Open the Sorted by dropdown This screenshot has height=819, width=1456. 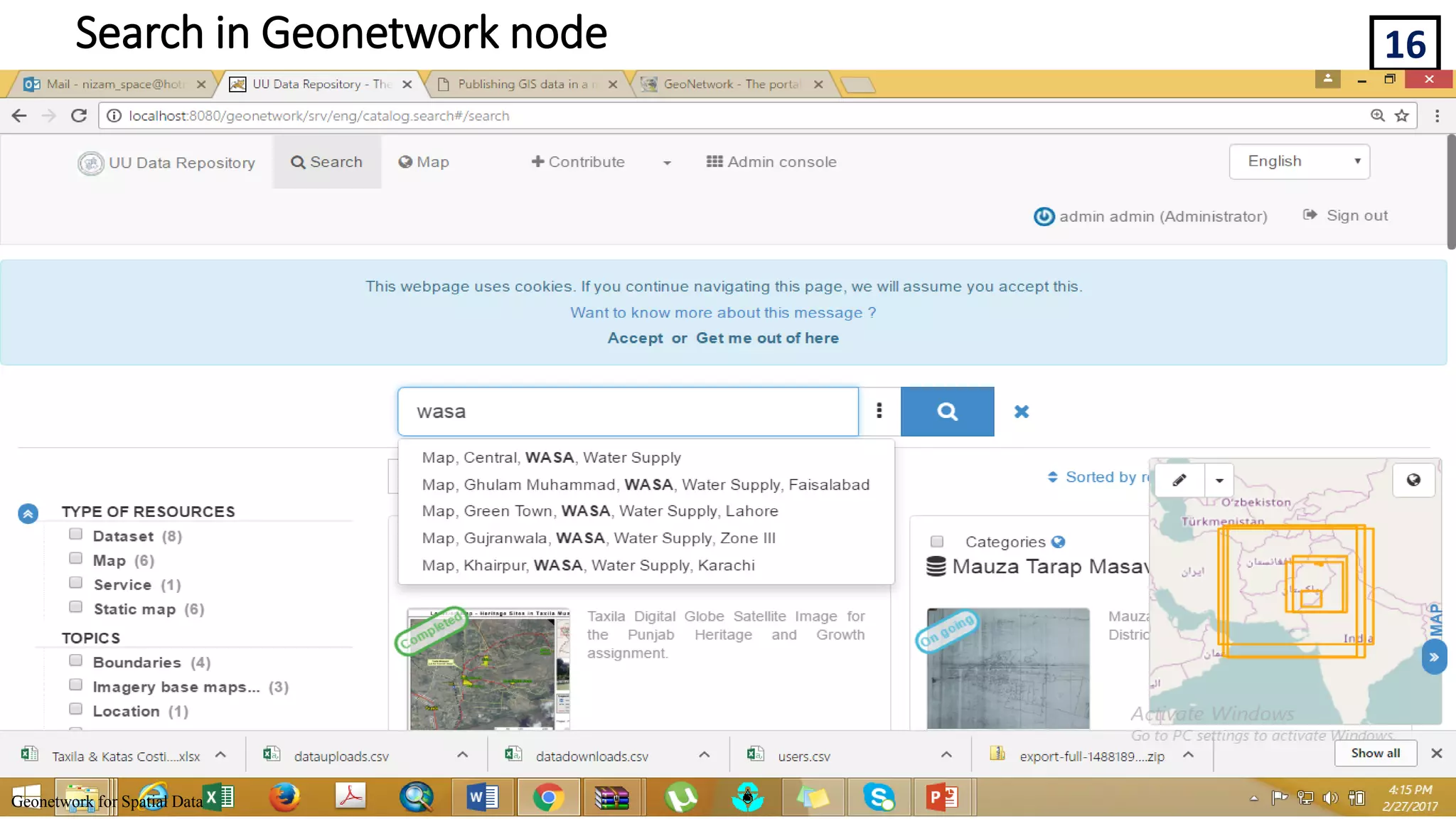click(1098, 477)
